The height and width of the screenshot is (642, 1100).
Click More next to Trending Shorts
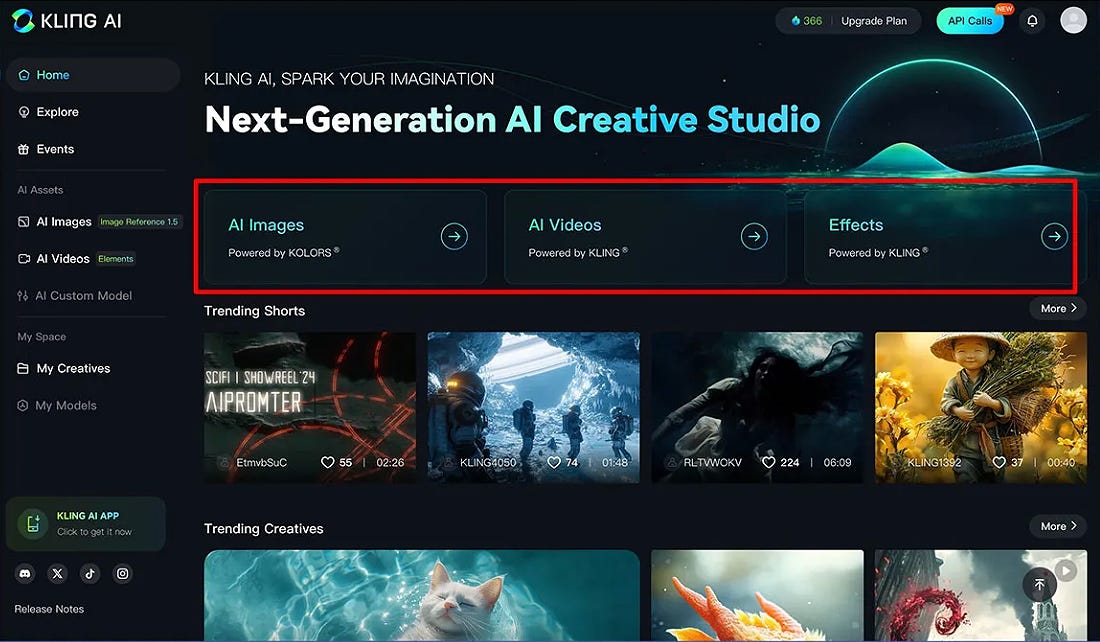1058,309
